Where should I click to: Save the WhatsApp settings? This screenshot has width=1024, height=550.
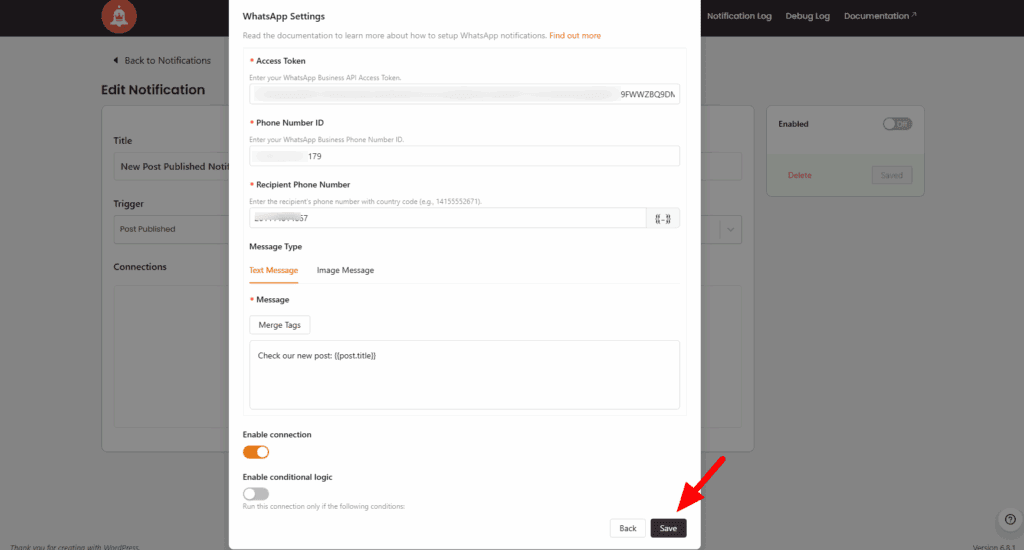tap(668, 528)
